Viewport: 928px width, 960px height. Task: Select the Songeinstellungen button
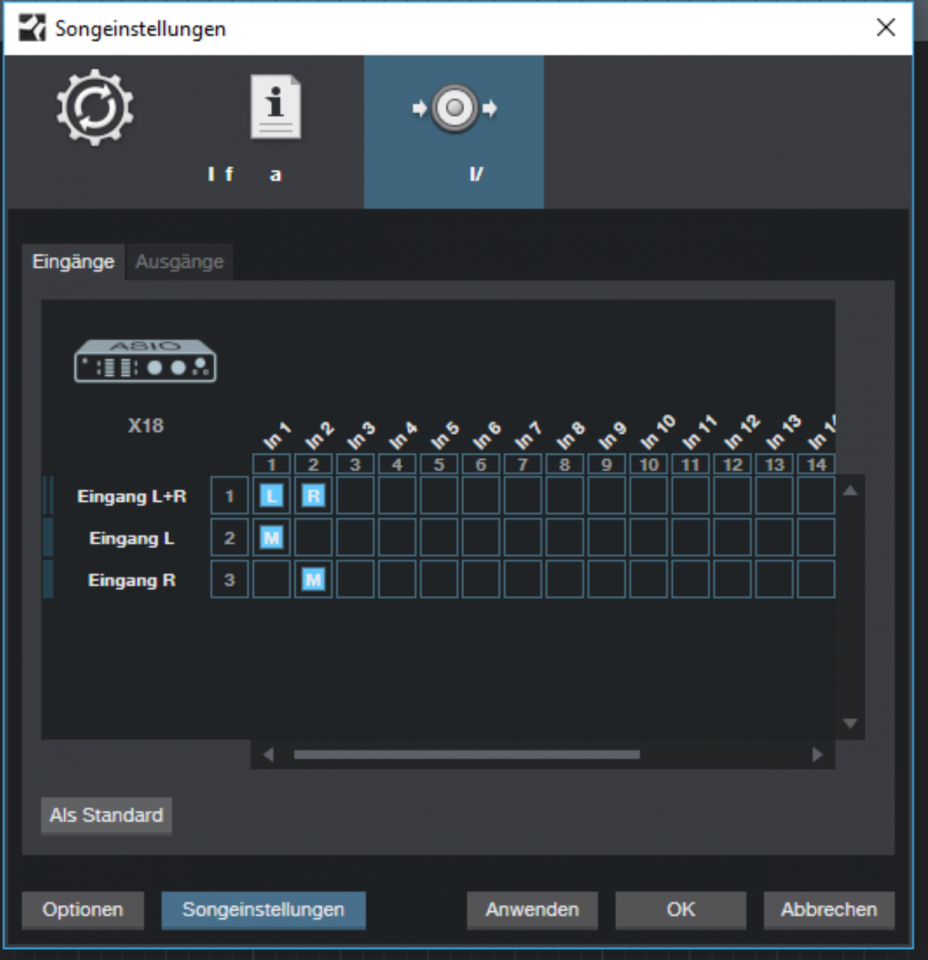pos(263,910)
